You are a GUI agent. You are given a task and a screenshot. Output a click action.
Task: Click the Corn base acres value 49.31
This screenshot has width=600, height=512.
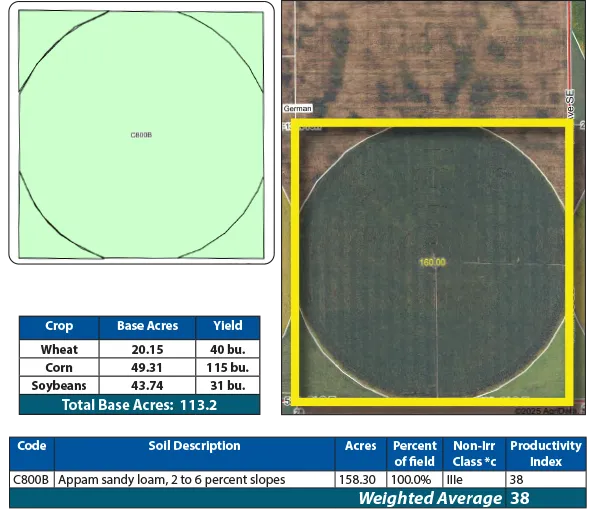pos(147,368)
